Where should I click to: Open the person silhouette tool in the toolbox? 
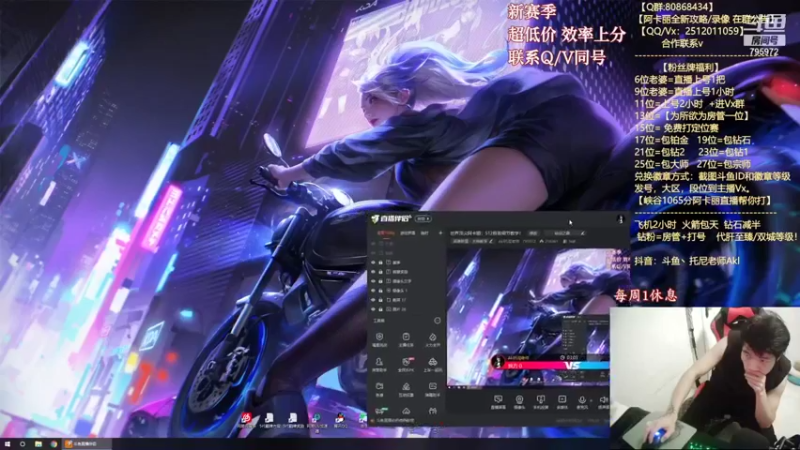click(x=380, y=364)
